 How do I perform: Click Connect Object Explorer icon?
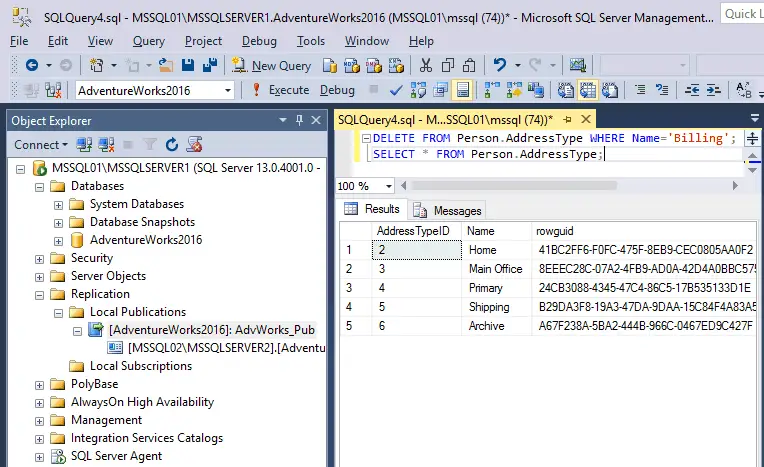point(84,144)
